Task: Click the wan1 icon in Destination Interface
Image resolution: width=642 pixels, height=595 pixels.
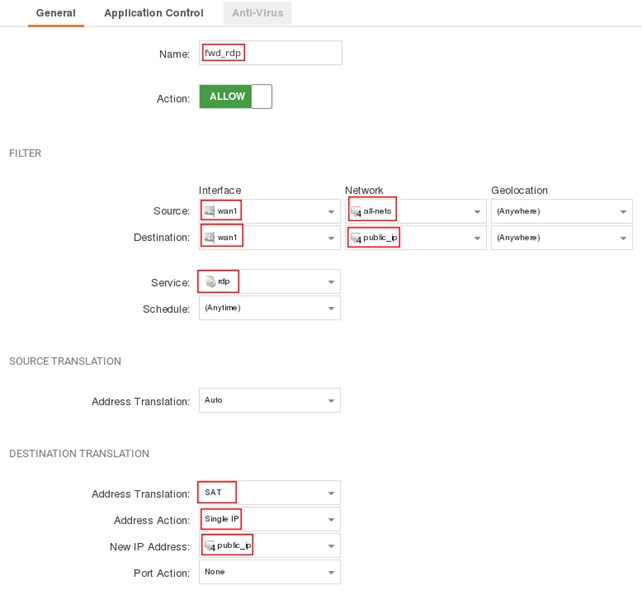Action: 210,238
